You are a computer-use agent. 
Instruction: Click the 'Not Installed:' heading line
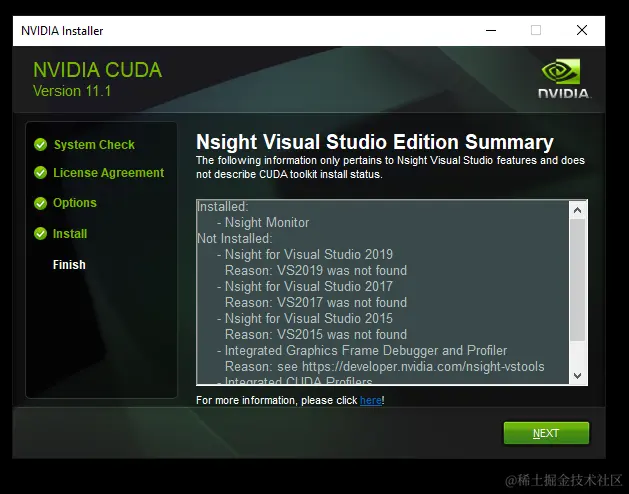[235, 239]
